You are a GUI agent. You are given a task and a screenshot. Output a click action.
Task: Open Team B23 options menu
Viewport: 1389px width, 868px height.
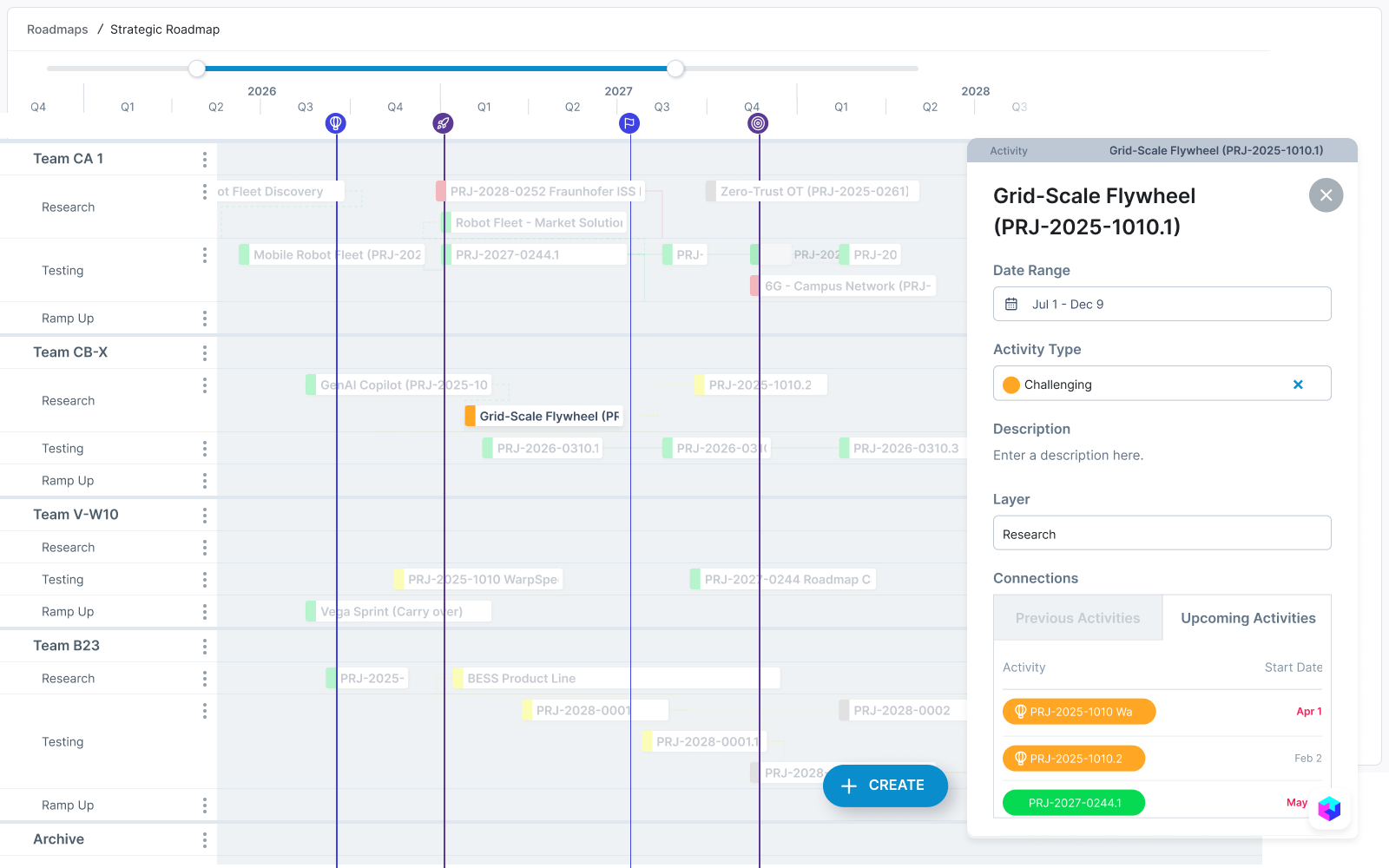[205, 646]
